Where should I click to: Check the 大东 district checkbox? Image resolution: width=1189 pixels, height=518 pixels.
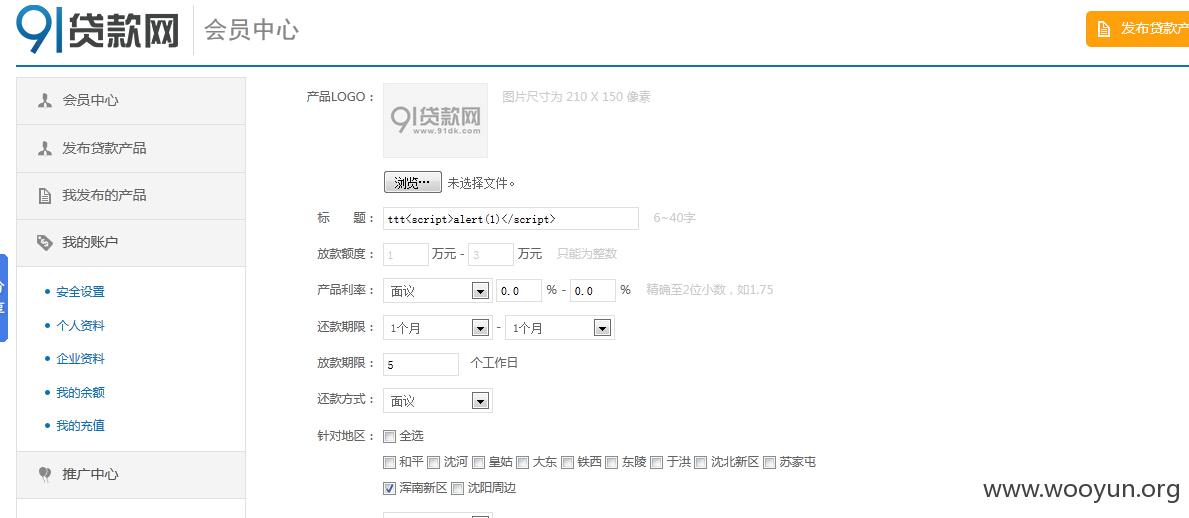(523, 463)
